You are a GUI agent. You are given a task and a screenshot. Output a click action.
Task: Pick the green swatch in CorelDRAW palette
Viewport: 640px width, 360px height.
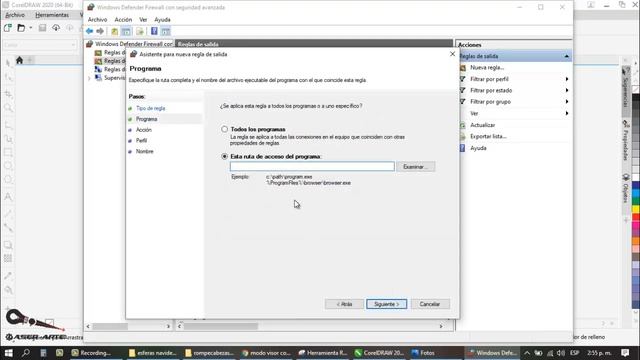tap(636, 201)
